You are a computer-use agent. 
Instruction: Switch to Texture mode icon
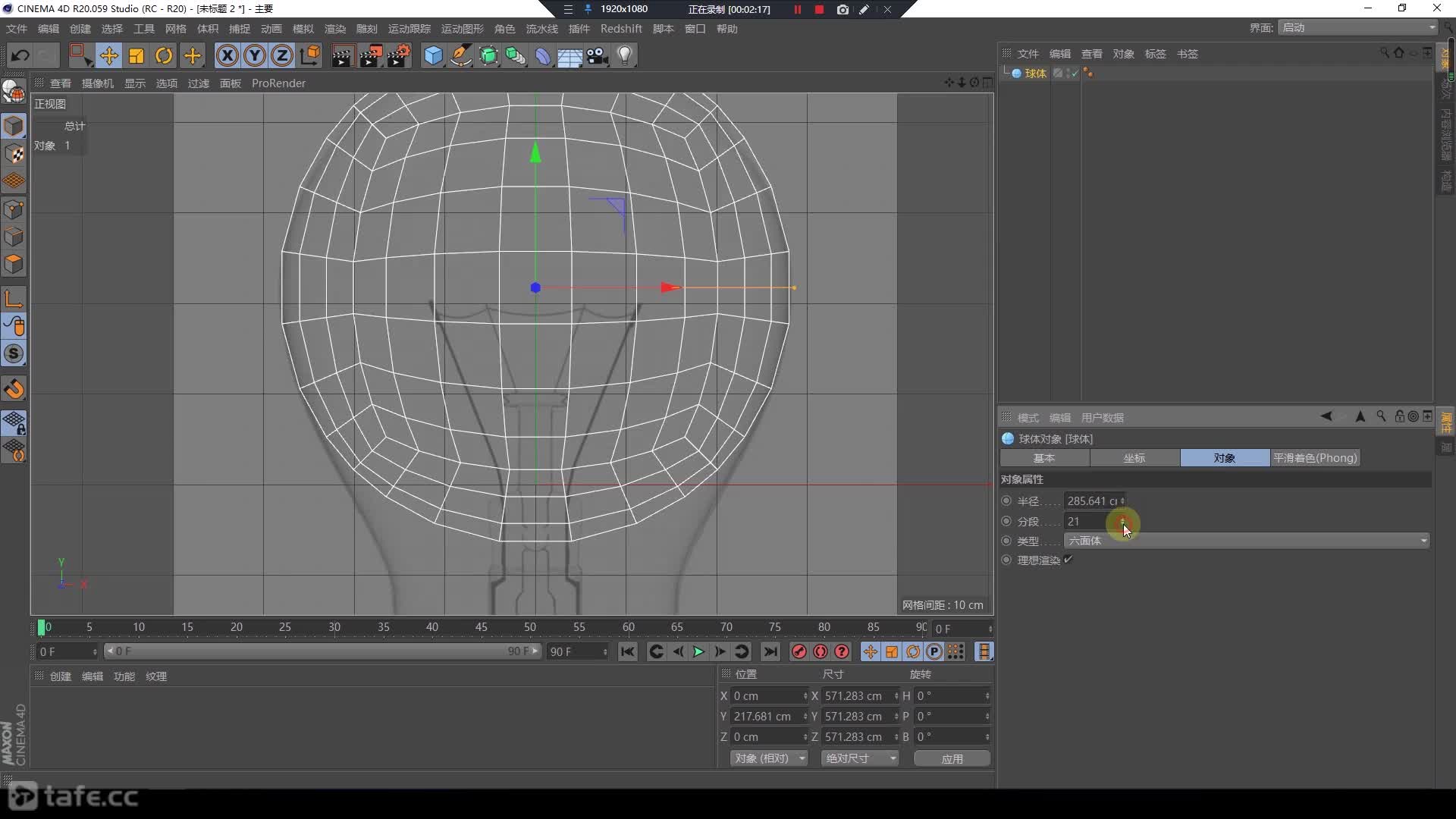pyautogui.click(x=14, y=153)
